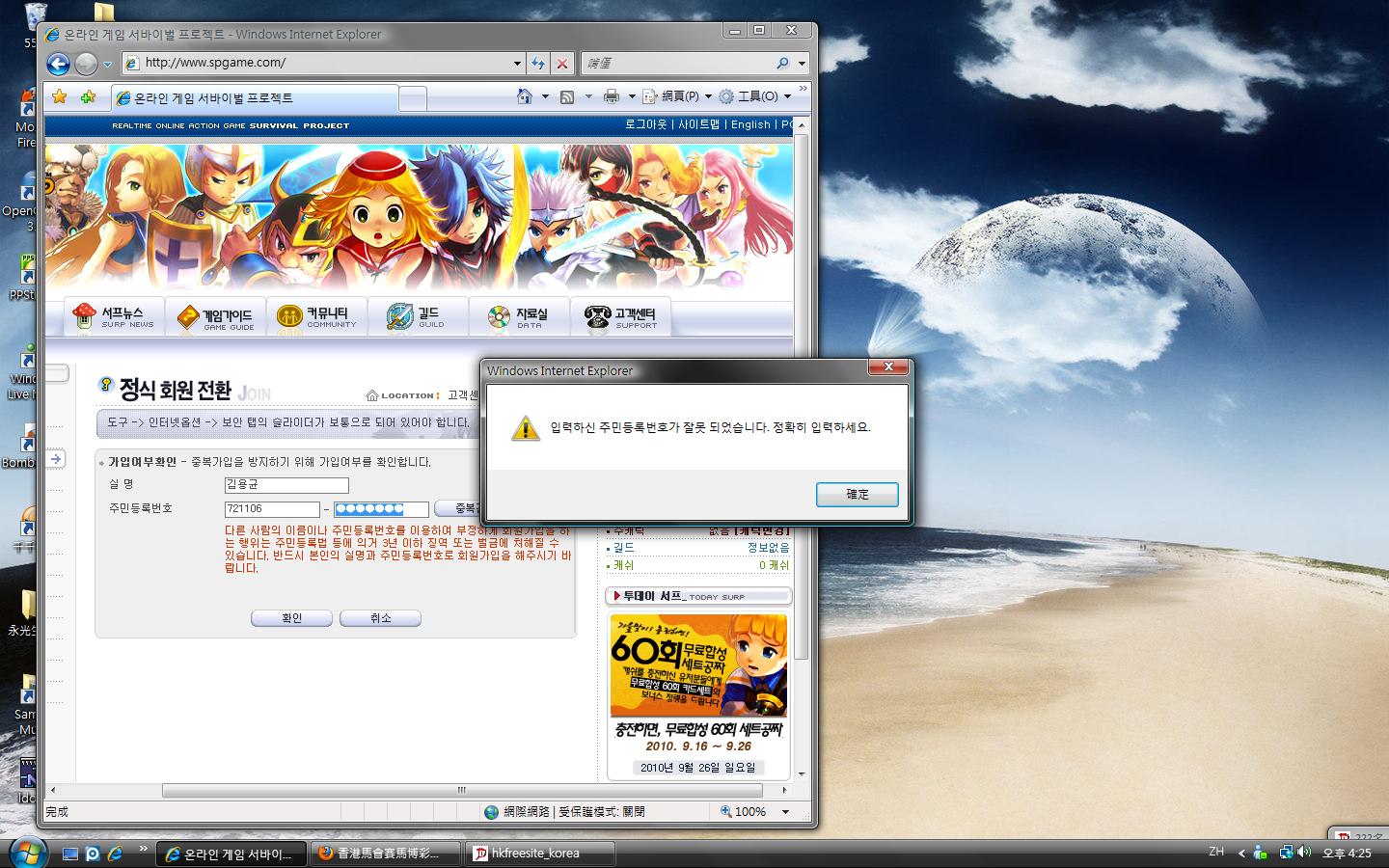Click the address bar showing spgame.com
This screenshot has height=868, width=1389.
(x=325, y=63)
